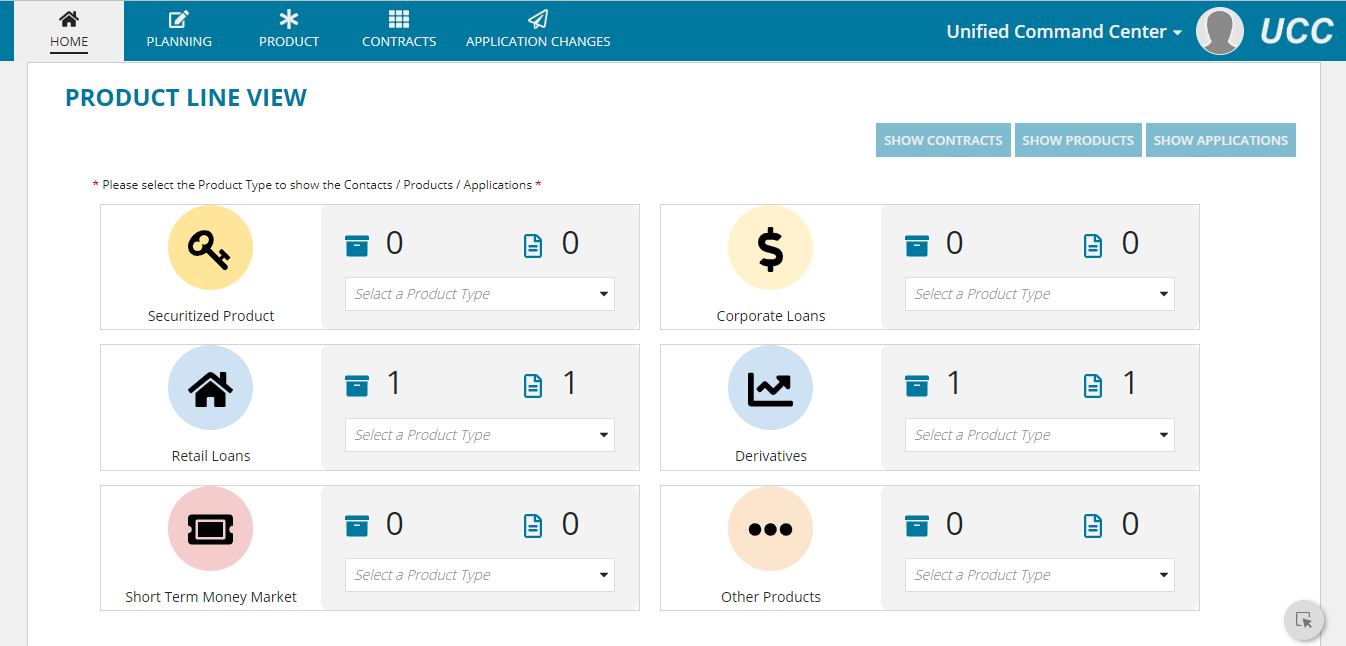This screenshot has height=646, width=1346.
Task: Expand Corporate Loans product type dropdown
Action: [x=1039, y=294]
